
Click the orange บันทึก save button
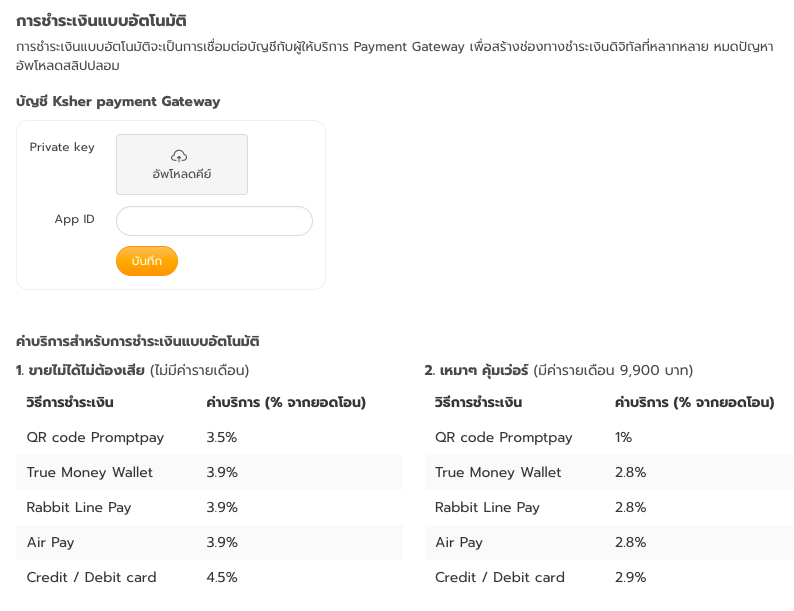point(147,261)
